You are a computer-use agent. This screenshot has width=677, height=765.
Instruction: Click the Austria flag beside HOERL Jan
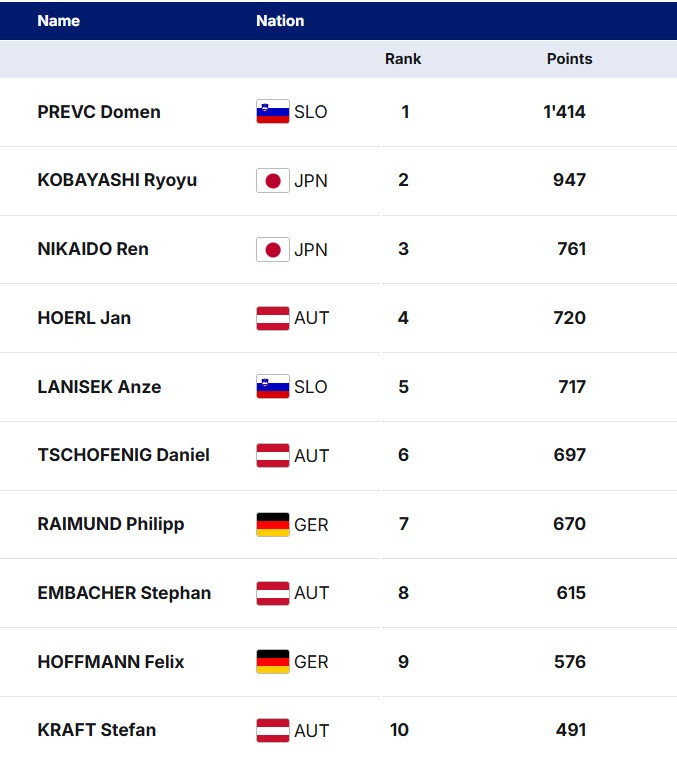point(273,318)
